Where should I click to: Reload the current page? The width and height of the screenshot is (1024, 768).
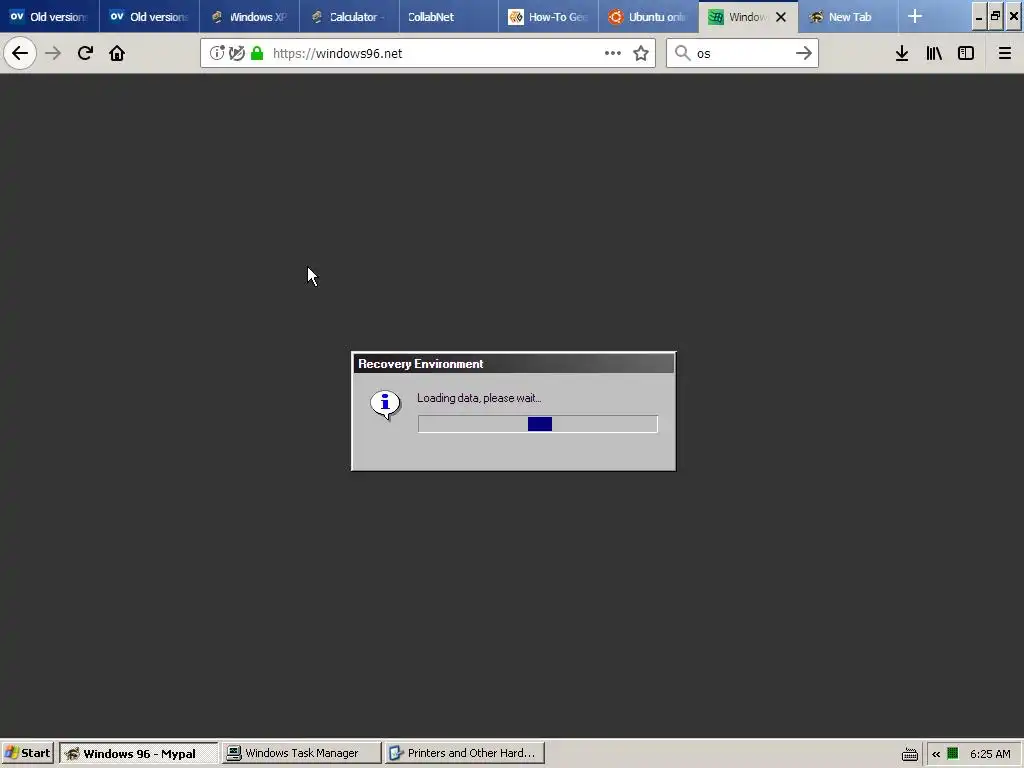pos(85,53)
